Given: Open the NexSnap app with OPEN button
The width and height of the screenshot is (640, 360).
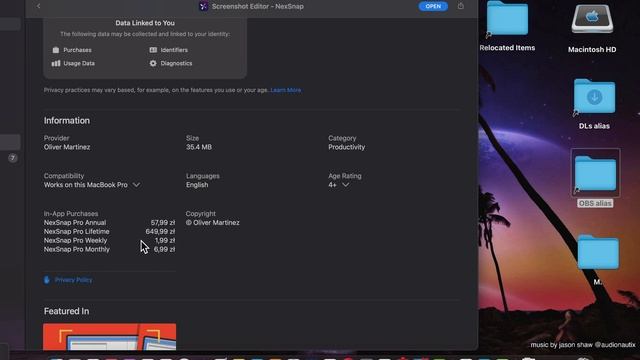Looking at the screenshot, I should (433, 6).
